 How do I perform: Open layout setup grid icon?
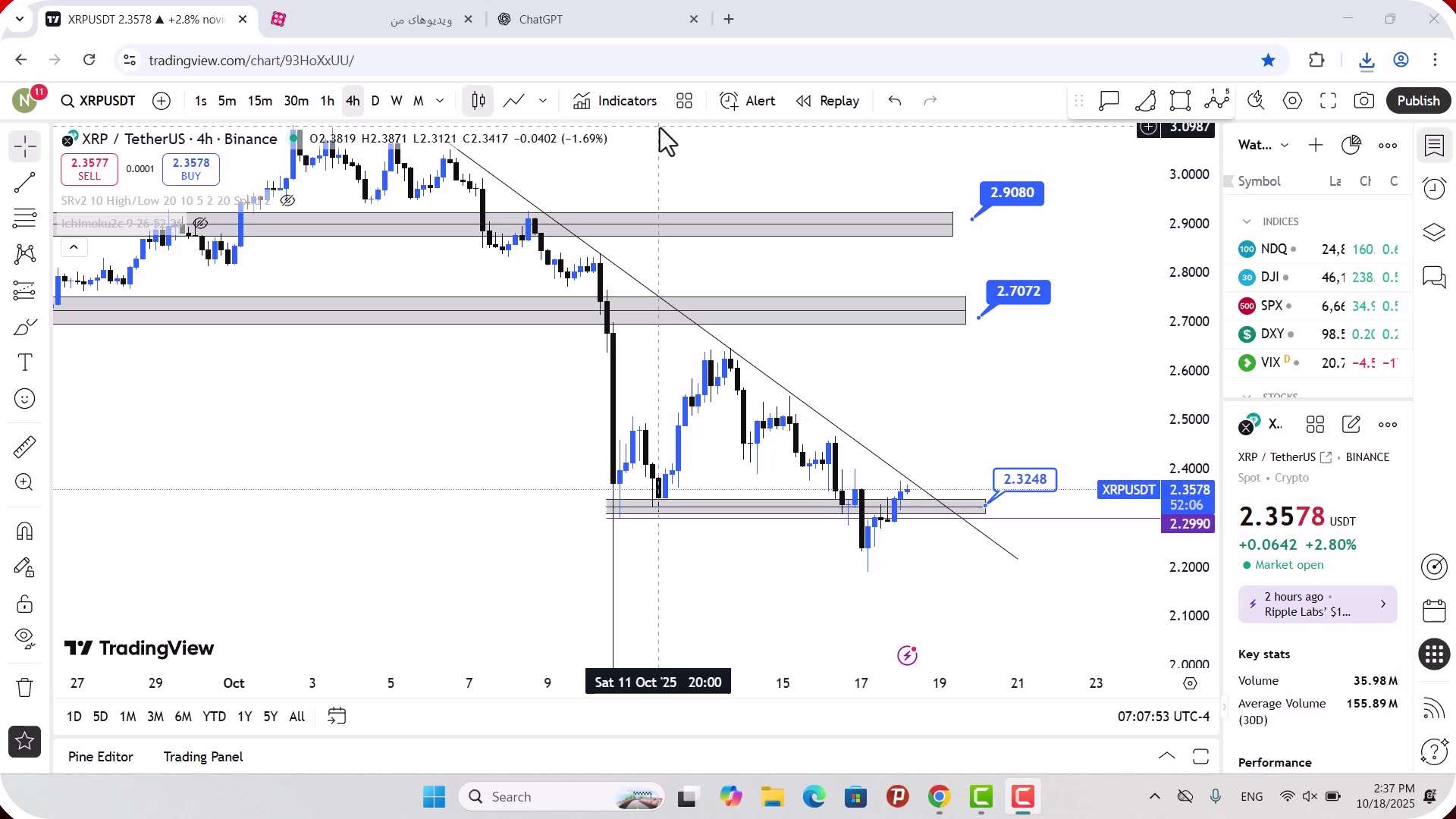point(684,101)
